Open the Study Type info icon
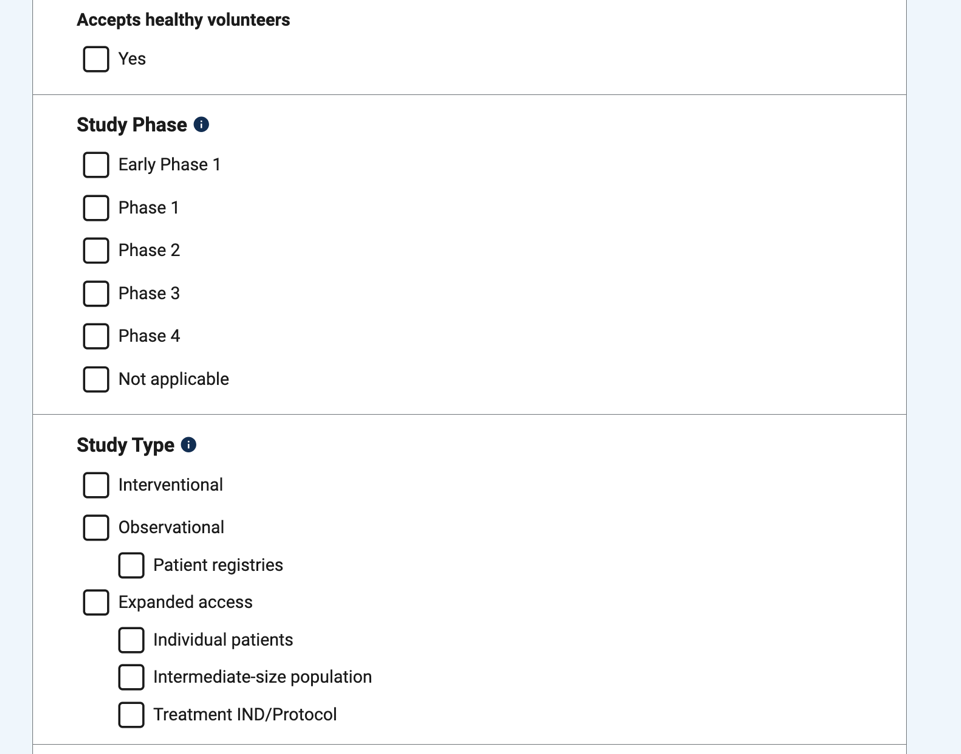Viewport: 961px width, 754px height. 189,445
